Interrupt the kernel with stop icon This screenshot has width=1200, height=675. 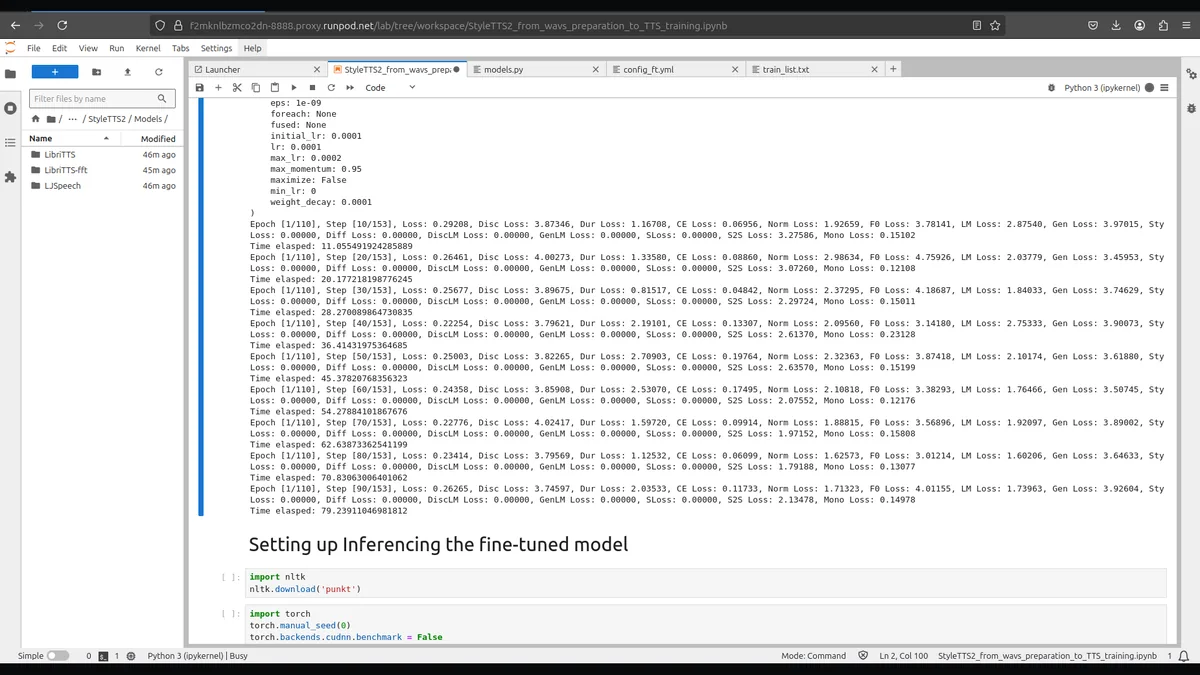pos(312,88)
